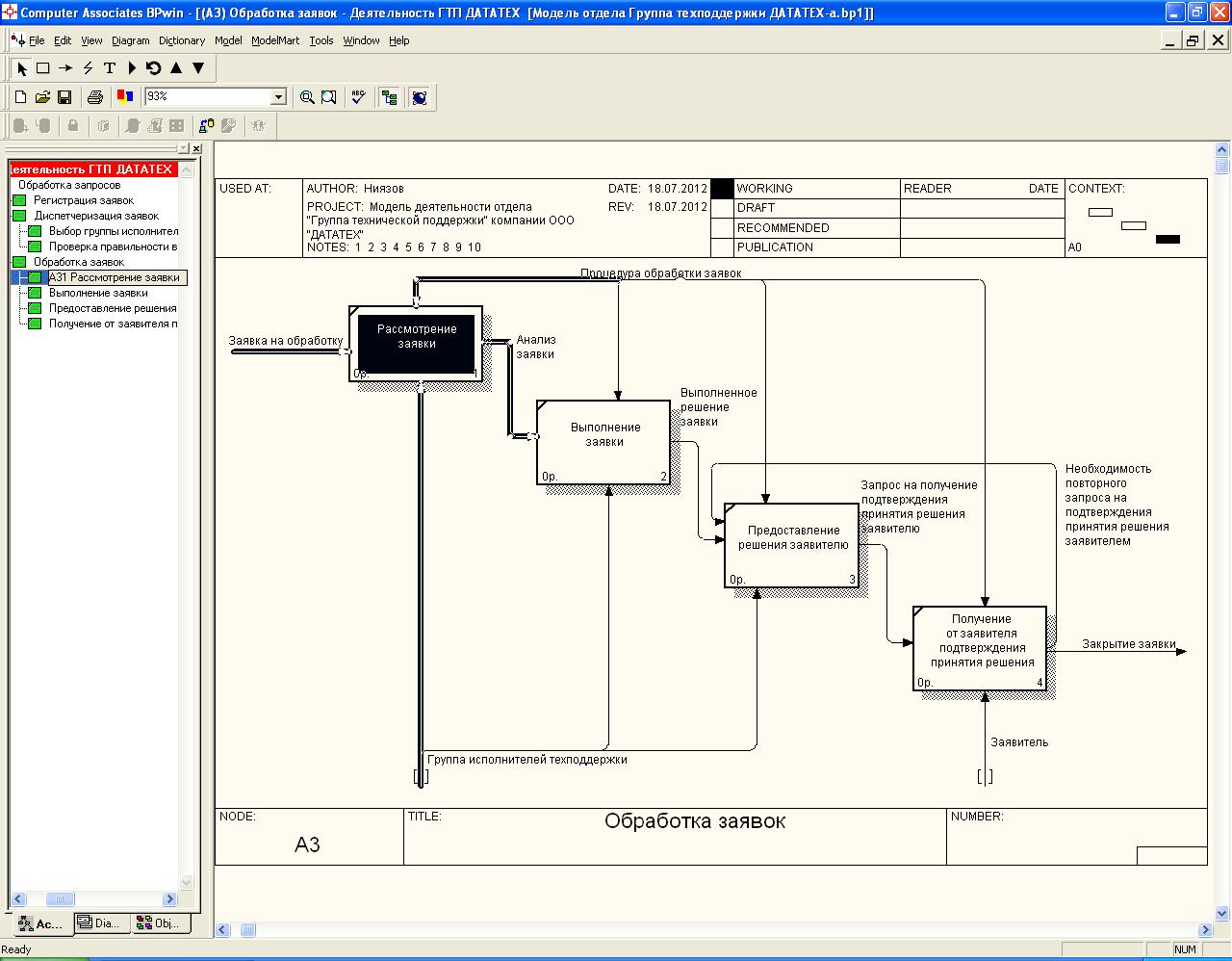The height and width of the screenshot is (961, 1232).
Task: Select Выполнение заявки tree node
Action: pos(98,293)
